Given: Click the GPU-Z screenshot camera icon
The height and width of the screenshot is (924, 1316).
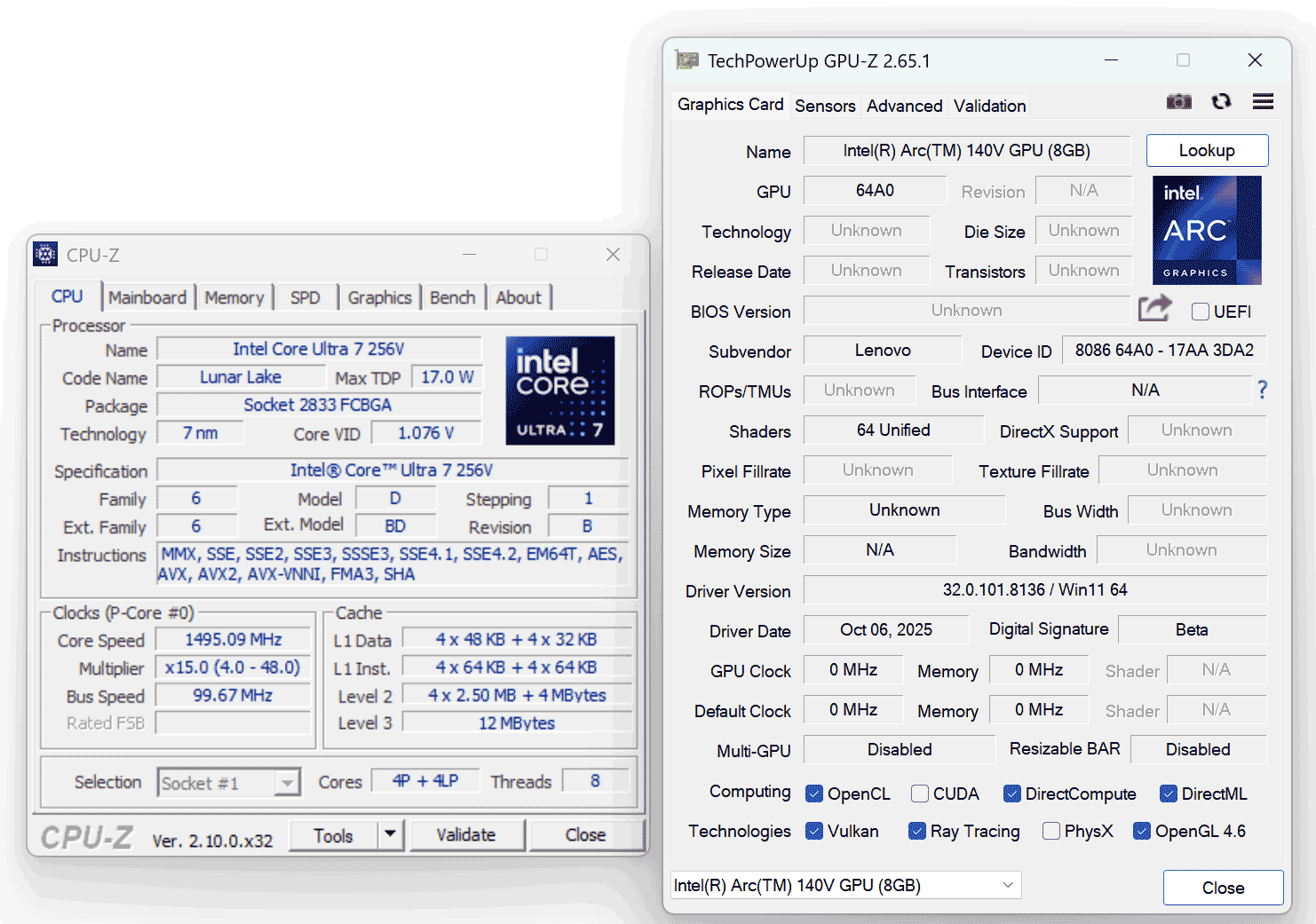Looking at the screenshot, I should click(x=1178, y=102).
